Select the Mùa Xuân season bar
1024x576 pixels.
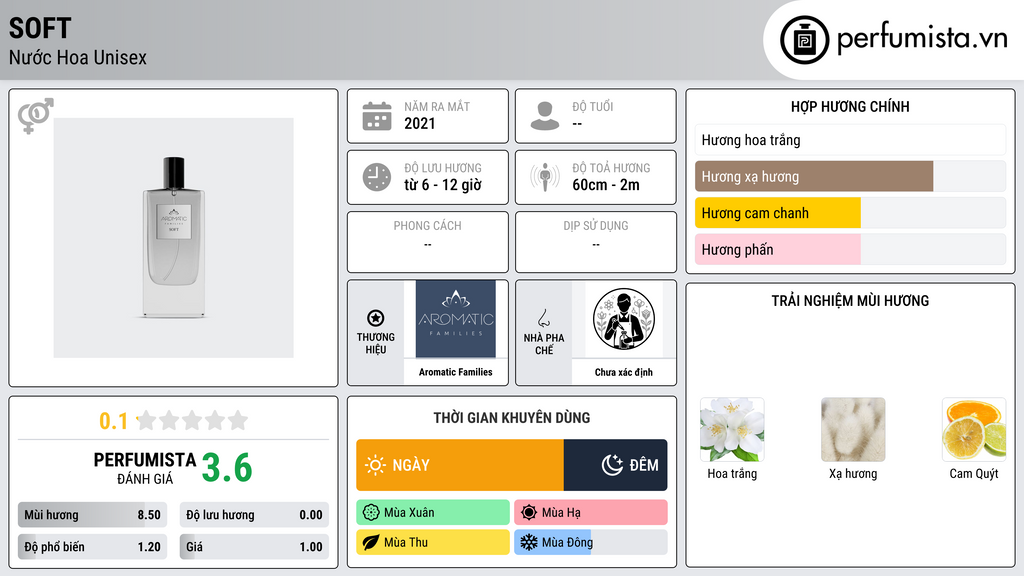[x=433, y=513]
